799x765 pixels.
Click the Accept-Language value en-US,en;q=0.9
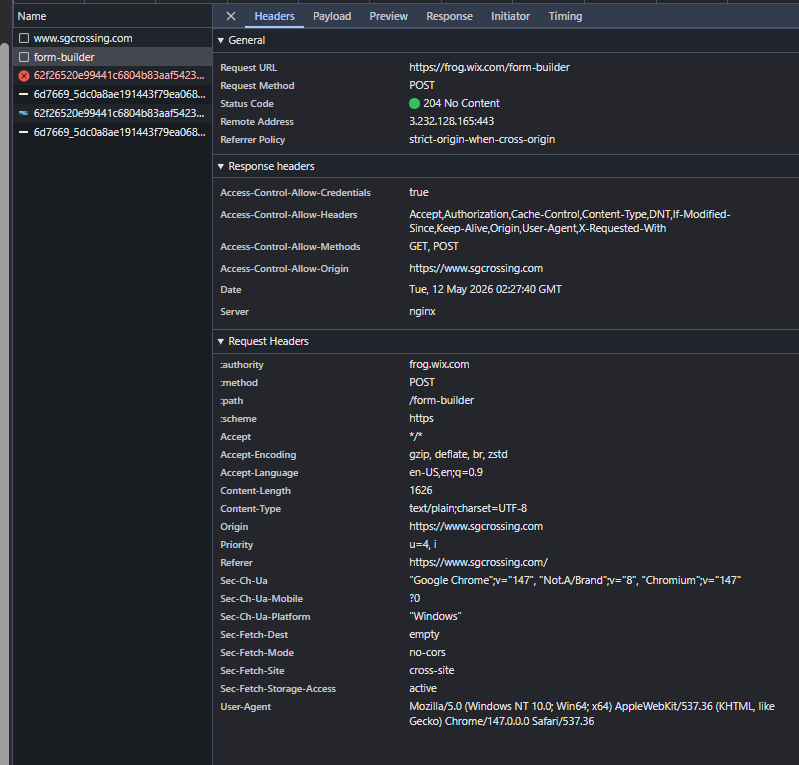point(446,472)
